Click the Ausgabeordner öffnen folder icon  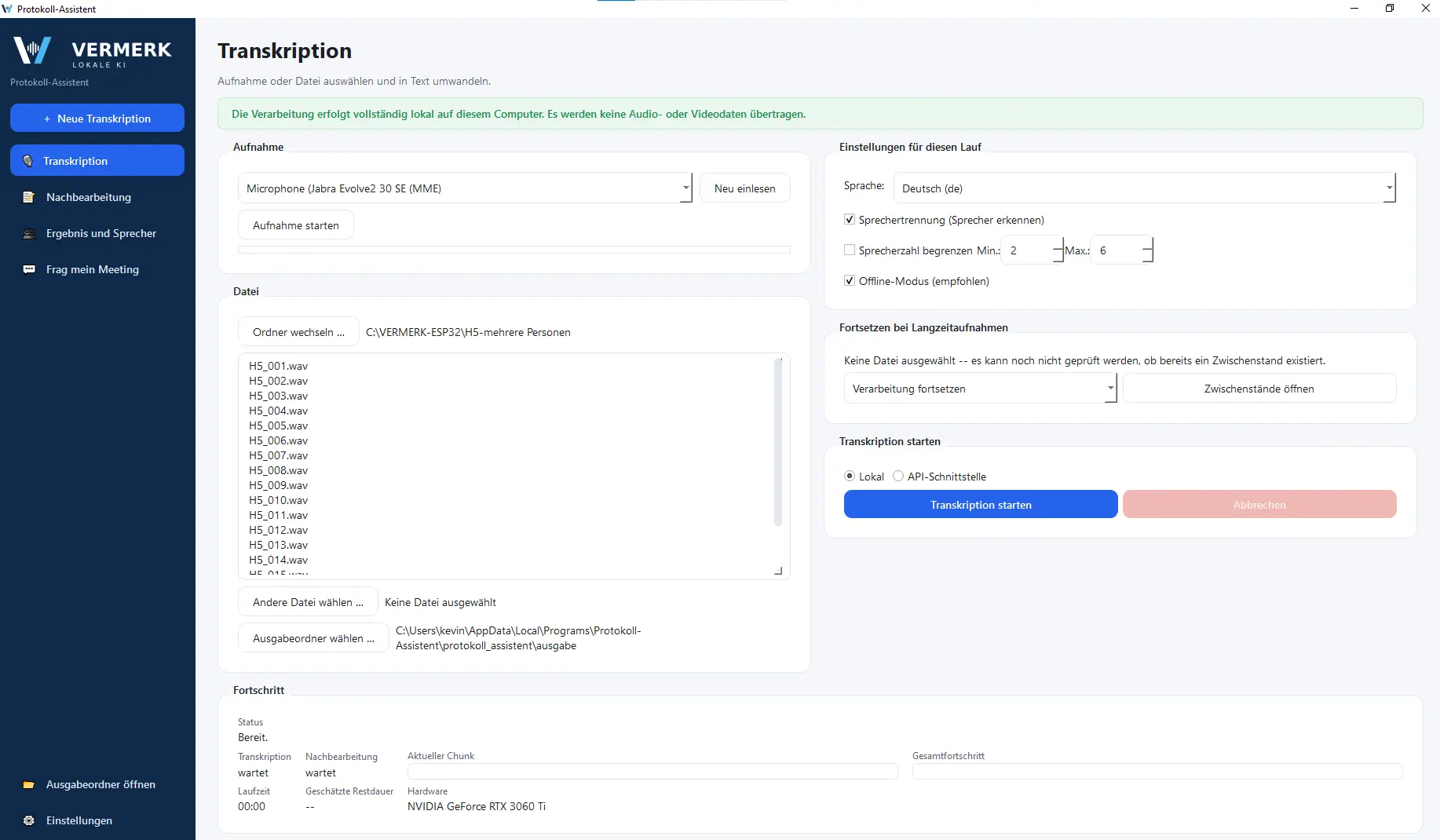(x=29, y=784)
